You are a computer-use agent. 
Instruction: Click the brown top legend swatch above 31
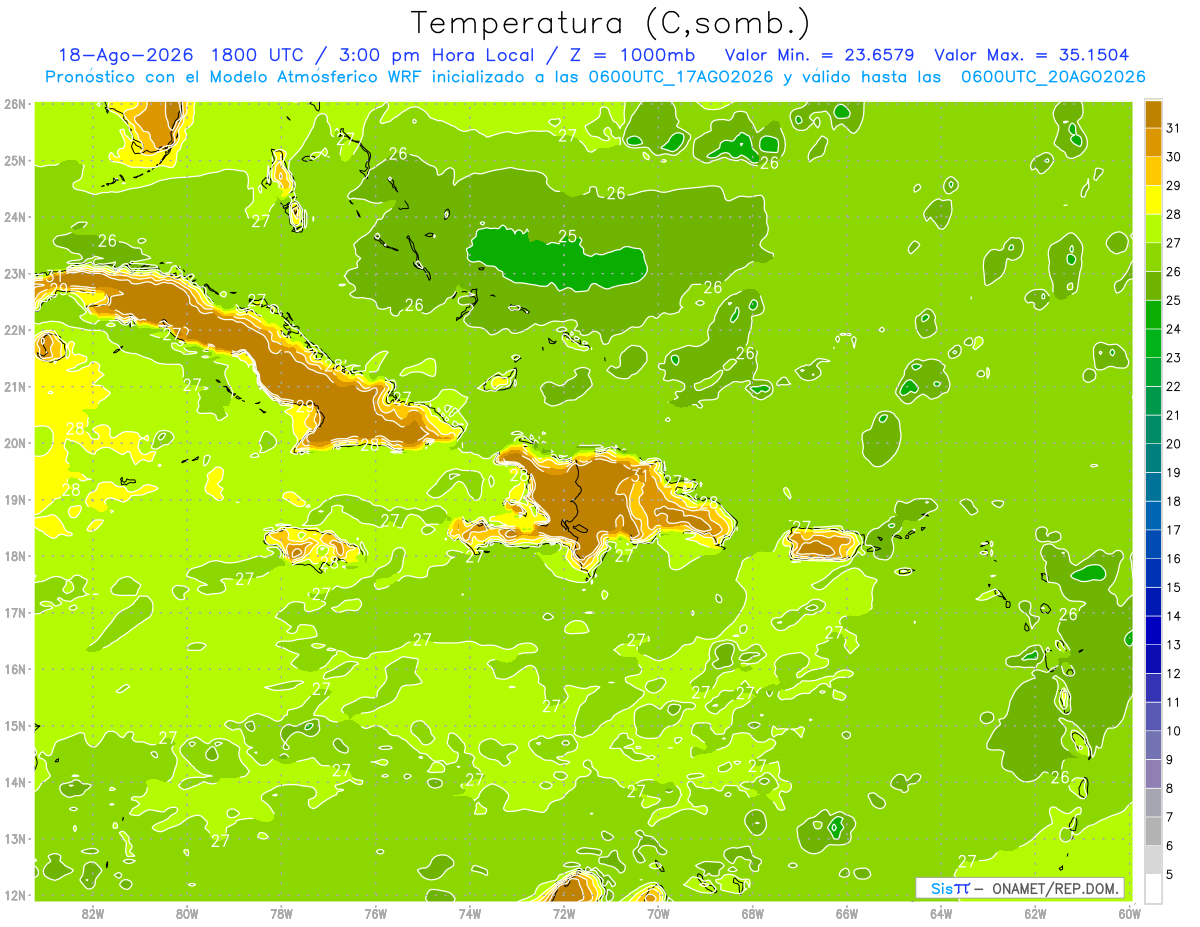[x=1153, y=114]
